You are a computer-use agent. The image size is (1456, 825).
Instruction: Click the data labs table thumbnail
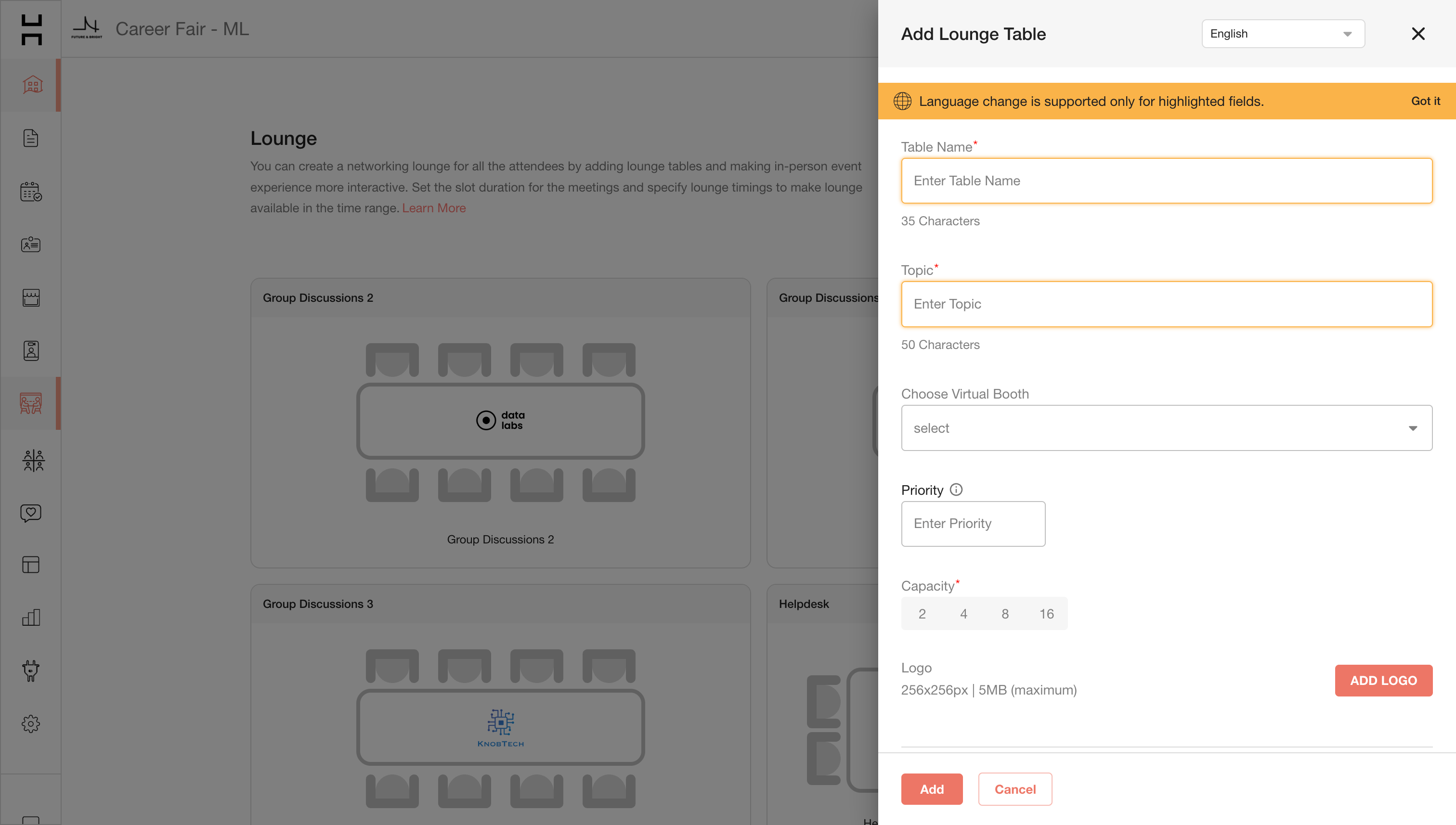point(500,420)
